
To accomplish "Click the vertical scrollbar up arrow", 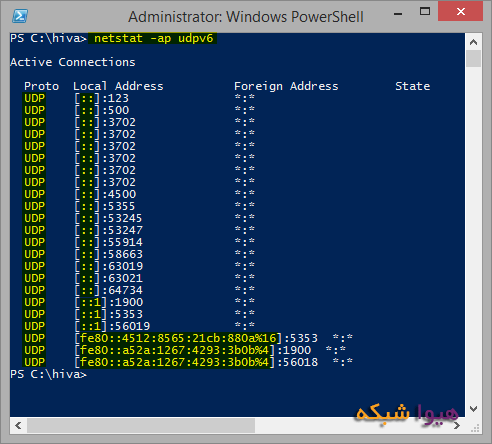I will pos(473,42).
